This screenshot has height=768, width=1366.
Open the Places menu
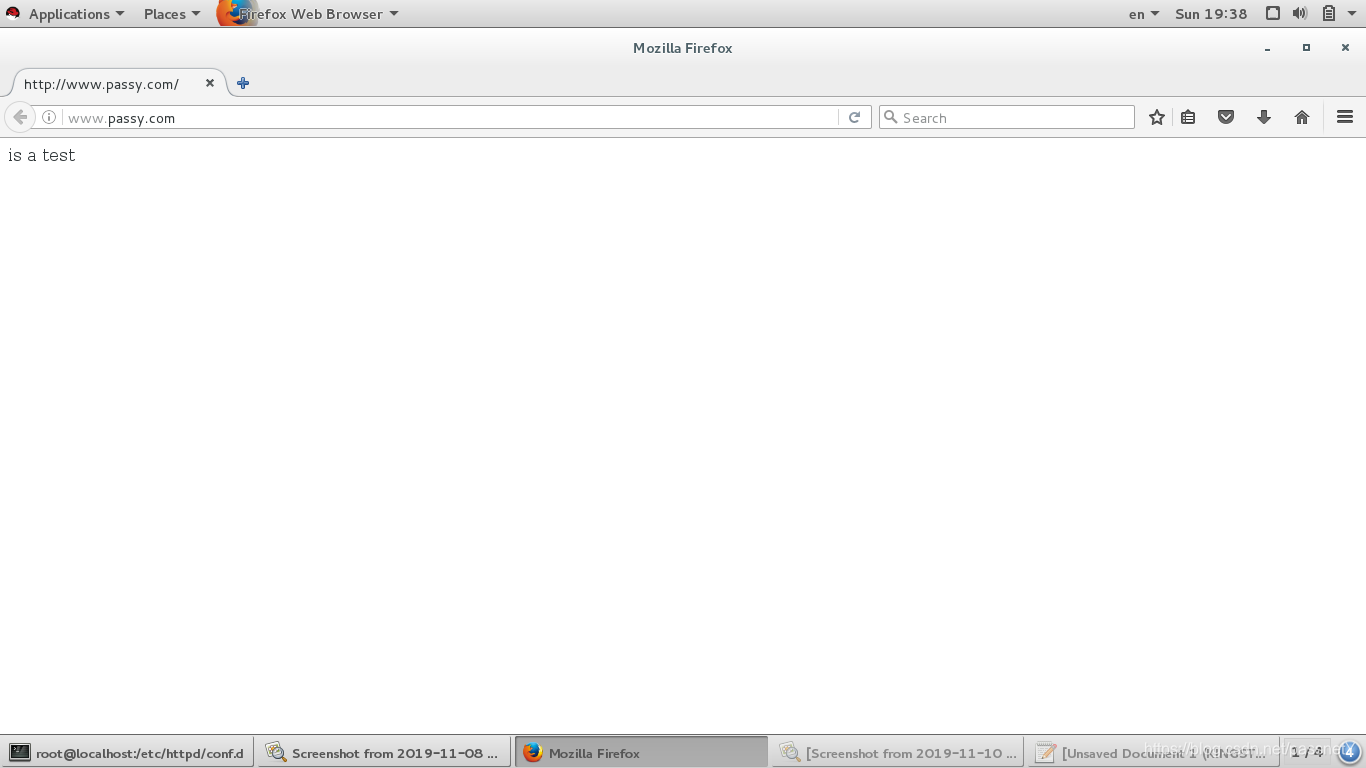click(x=171, y=14)
